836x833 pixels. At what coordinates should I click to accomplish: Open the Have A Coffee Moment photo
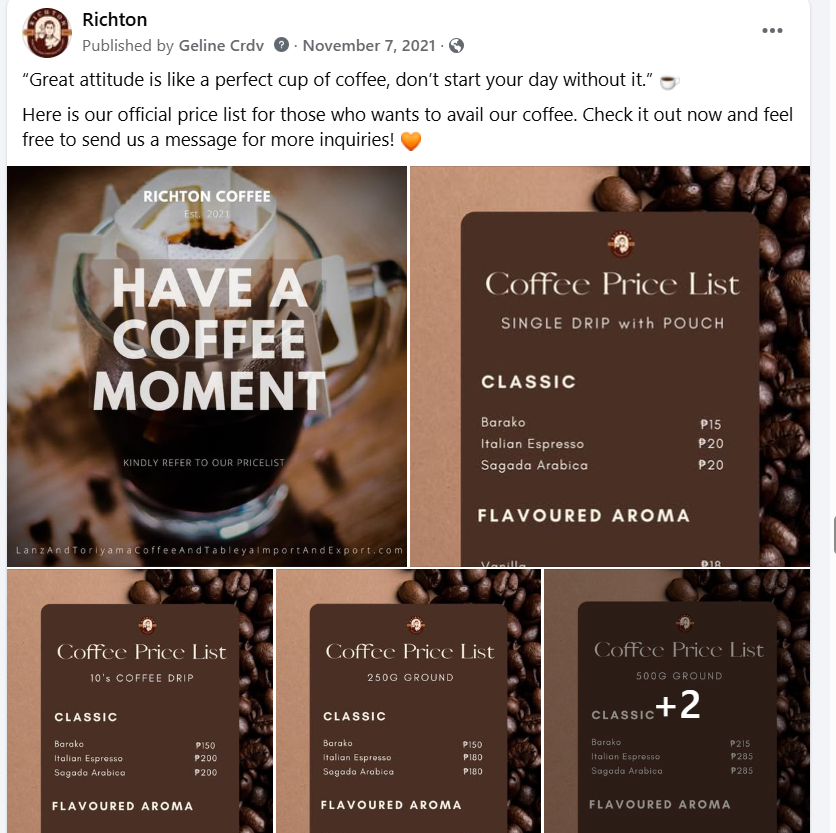click(x=207, y=366)
